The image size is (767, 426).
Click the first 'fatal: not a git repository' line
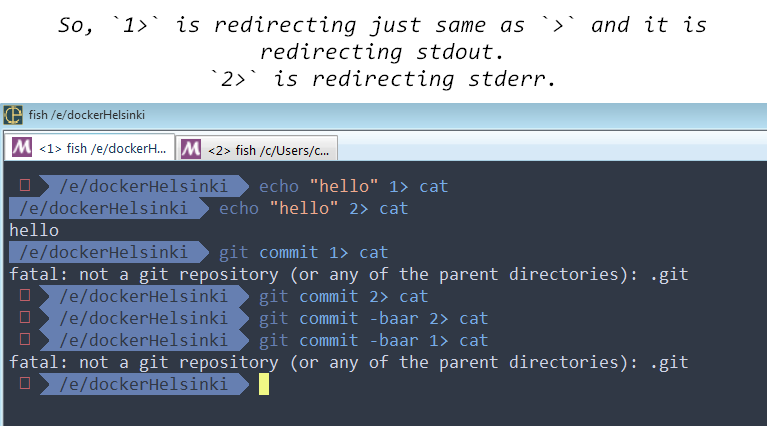pos(349,275)
